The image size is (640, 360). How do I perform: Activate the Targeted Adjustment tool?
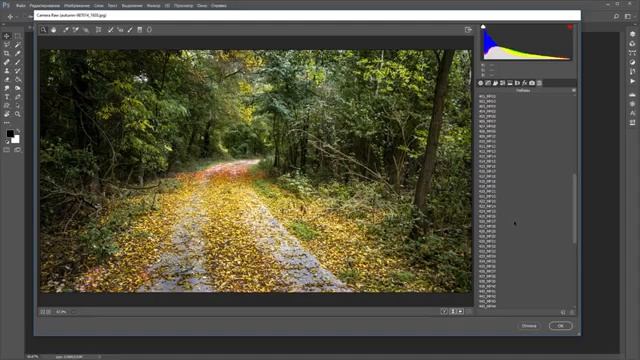[86, 30]
